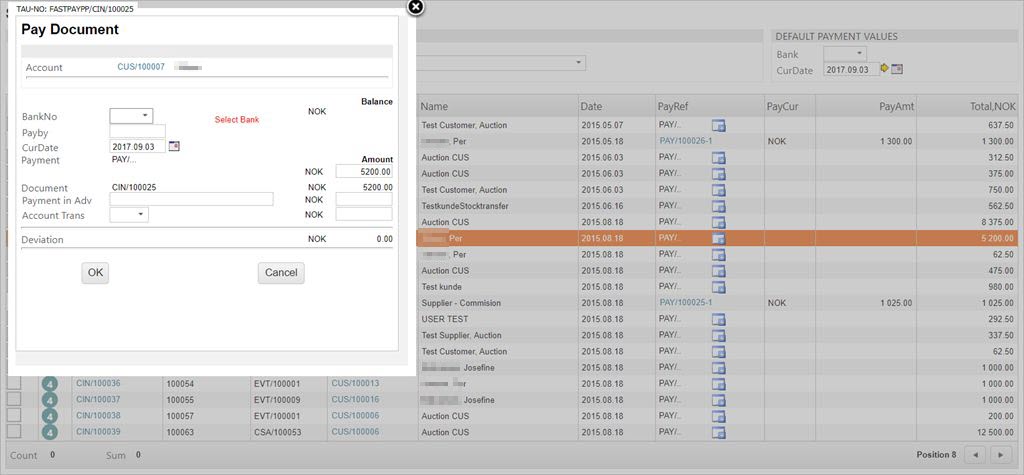
Task: Close the Pay Document dialog with X icon
Action: click(x=416, y=7)
